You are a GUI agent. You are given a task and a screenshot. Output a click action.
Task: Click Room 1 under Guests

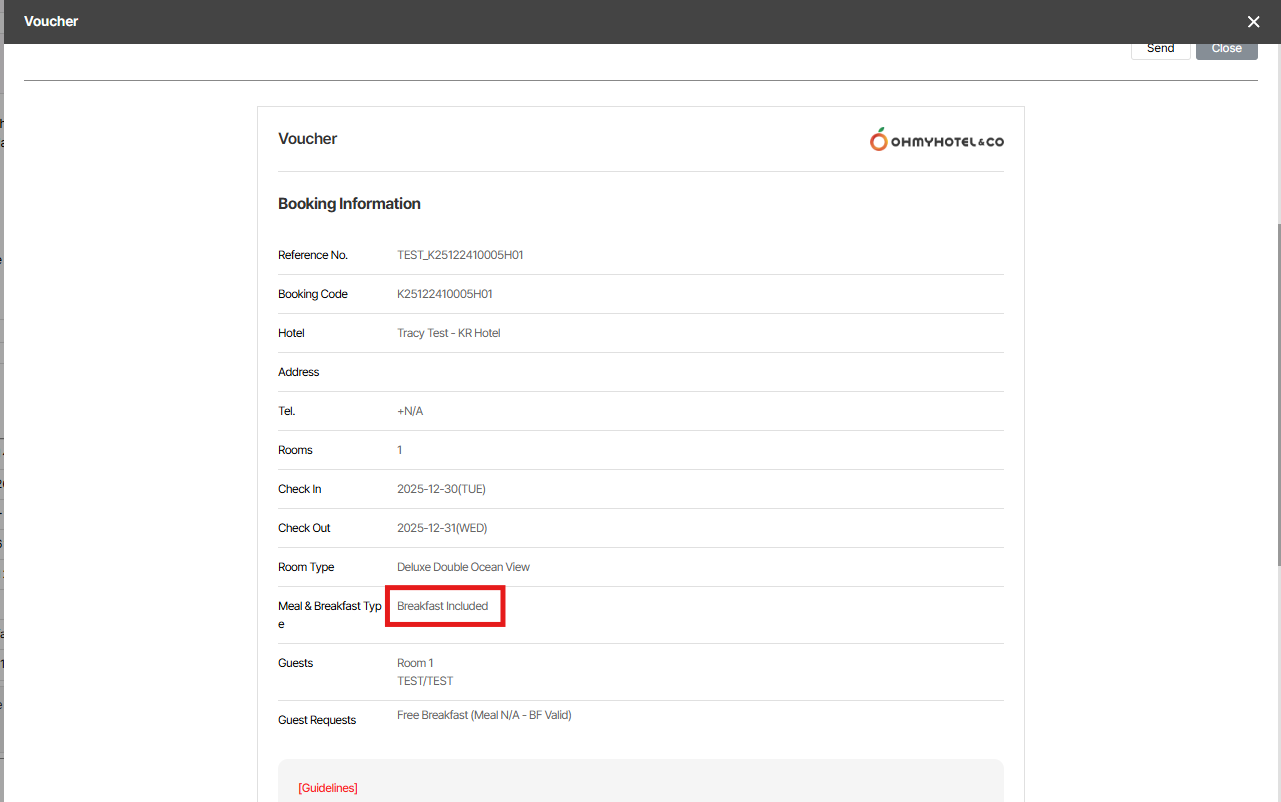[415, 663]
